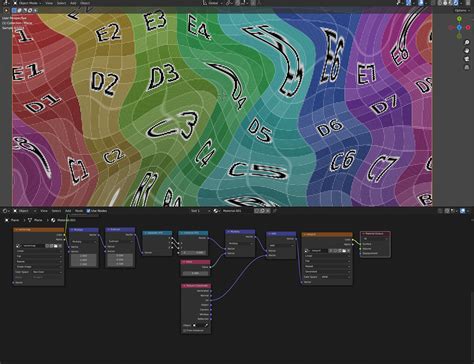The height and width of the screenshot is (364, 474).
Task: Click image browse icon in Image Texture node near Material Output
Action: coord(307,251)
